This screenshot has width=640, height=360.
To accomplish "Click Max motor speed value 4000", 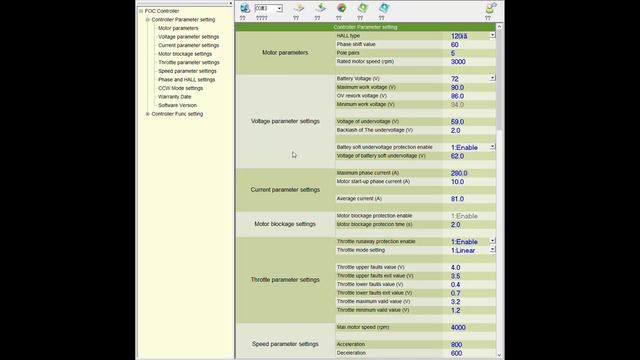I will pyautogui.click(x=469, y=327).
